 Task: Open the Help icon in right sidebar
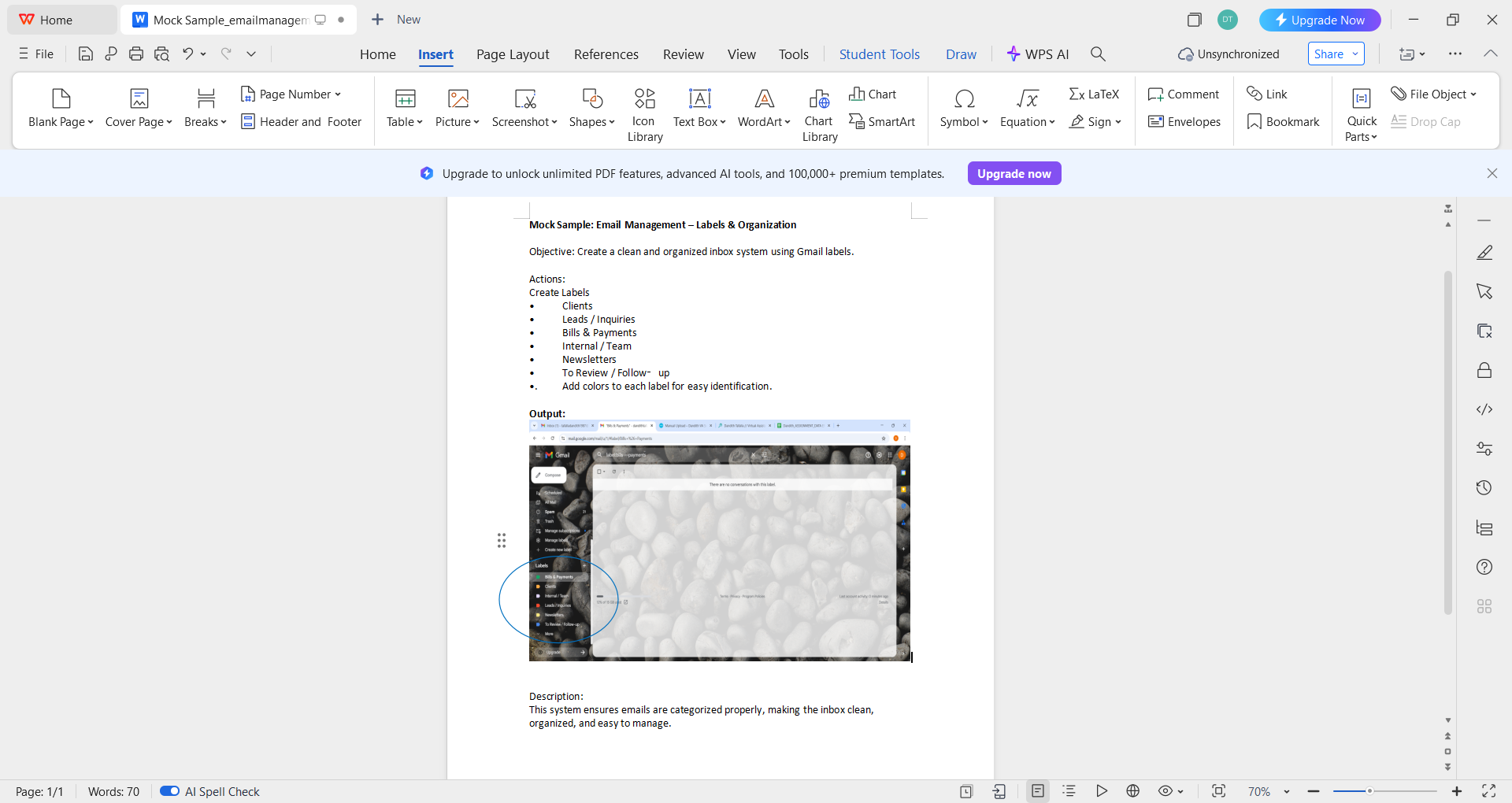click(x=1484, y=567)
